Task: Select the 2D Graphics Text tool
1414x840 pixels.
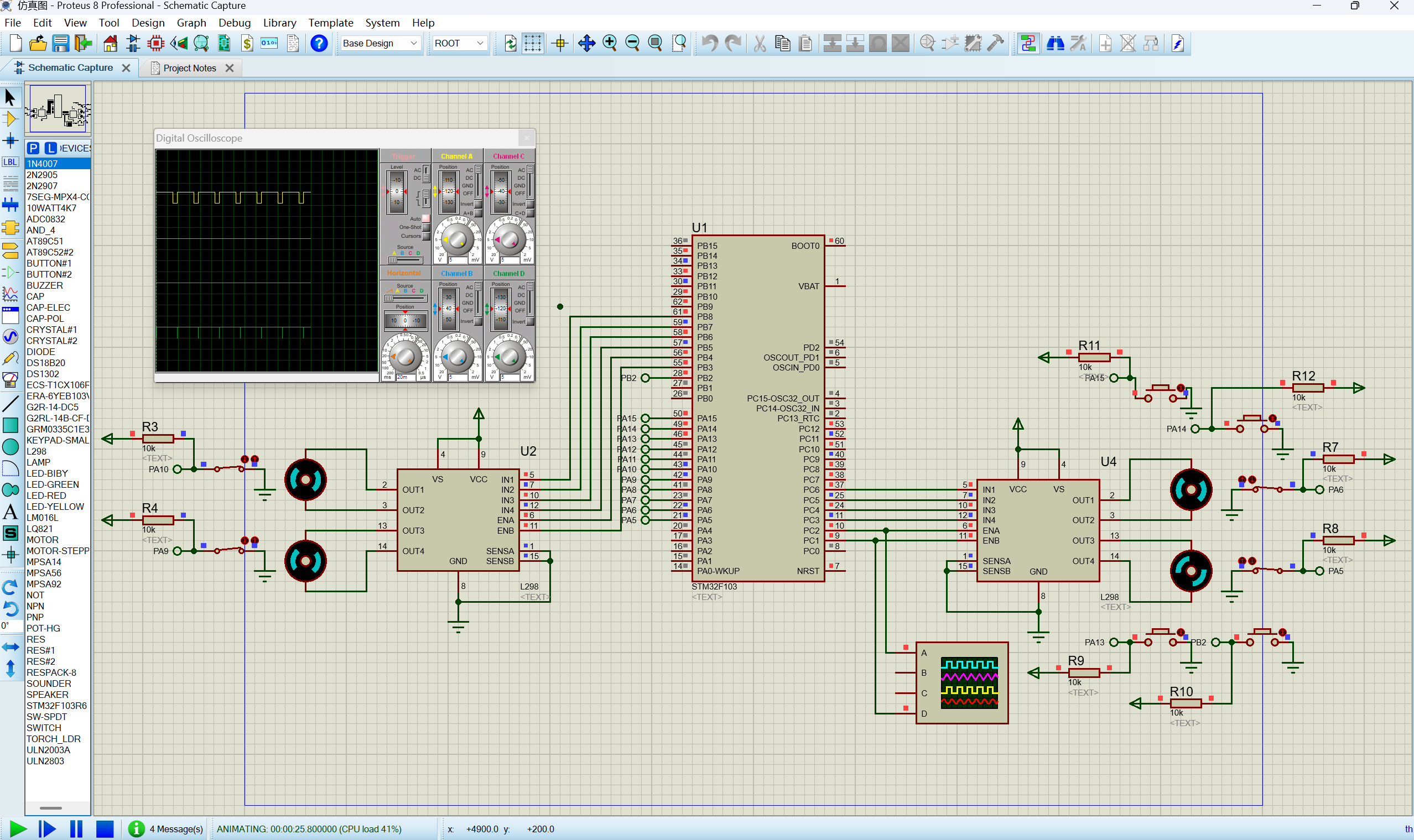Action: point(10,512)
